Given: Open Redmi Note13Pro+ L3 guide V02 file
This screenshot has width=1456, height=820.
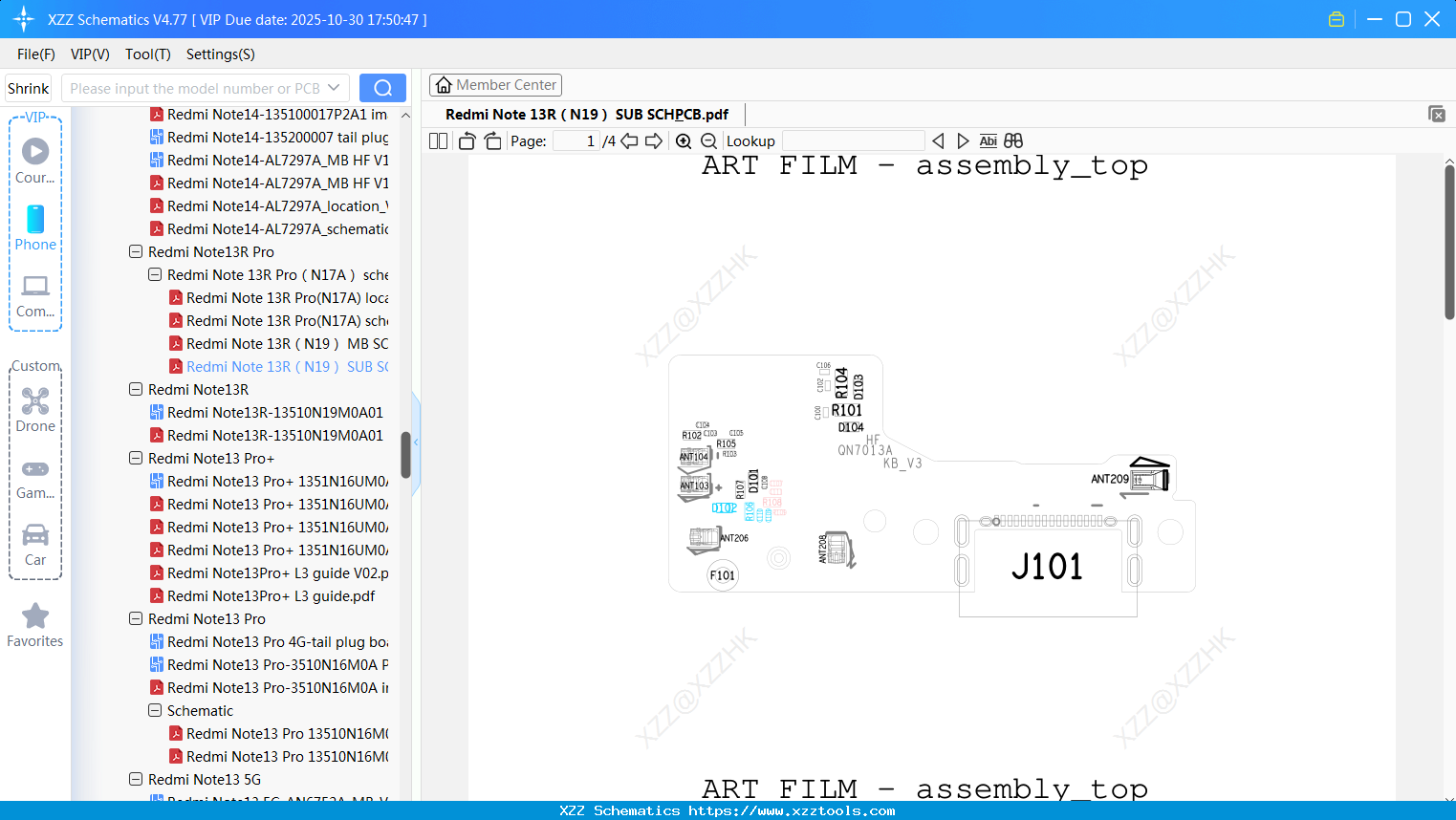Looking at the screenshot, I should [277, 573].
